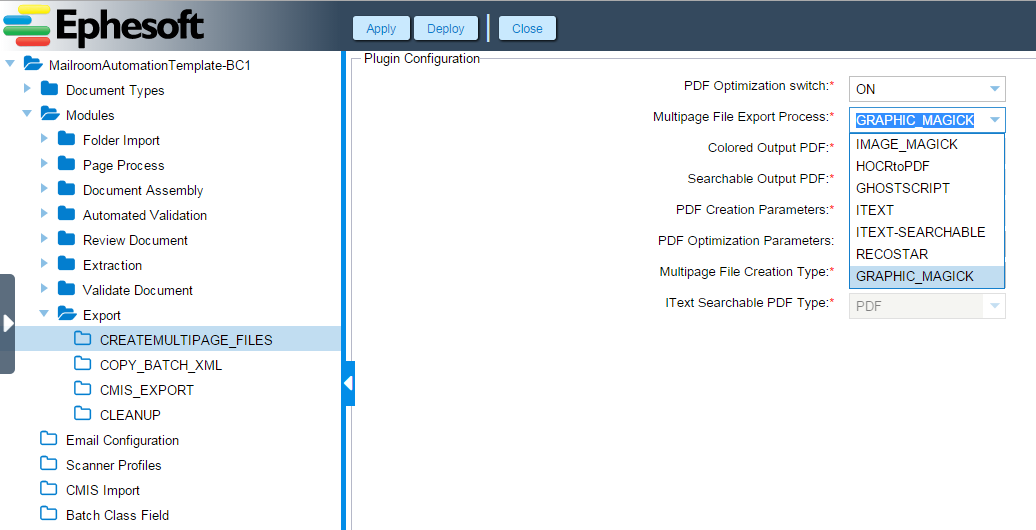Click the Extraction folder icon
1036x530 pixels.
(66, 264)
